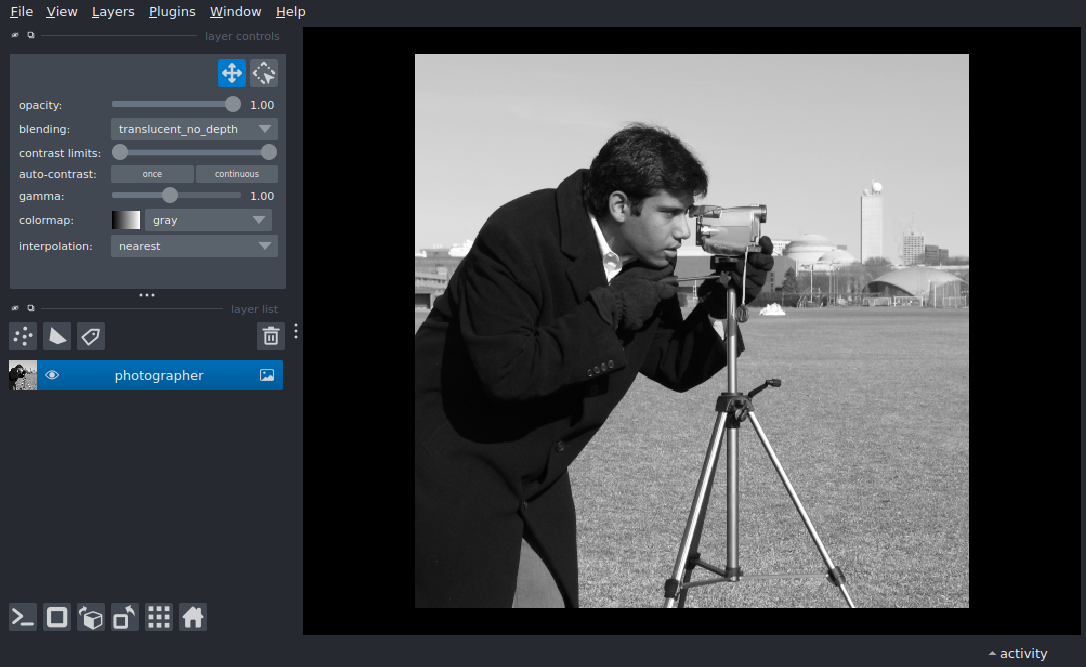
Task: Toggle 2D/3D view with the square icon
Action: coord(57,617)
